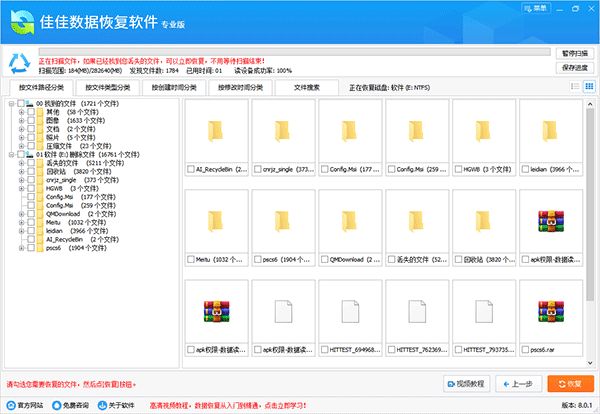Switch to 按文件类型分类 tab
The height and width of the screenshot is (414, 600).
pyautogui.click(x=108, y=88)
